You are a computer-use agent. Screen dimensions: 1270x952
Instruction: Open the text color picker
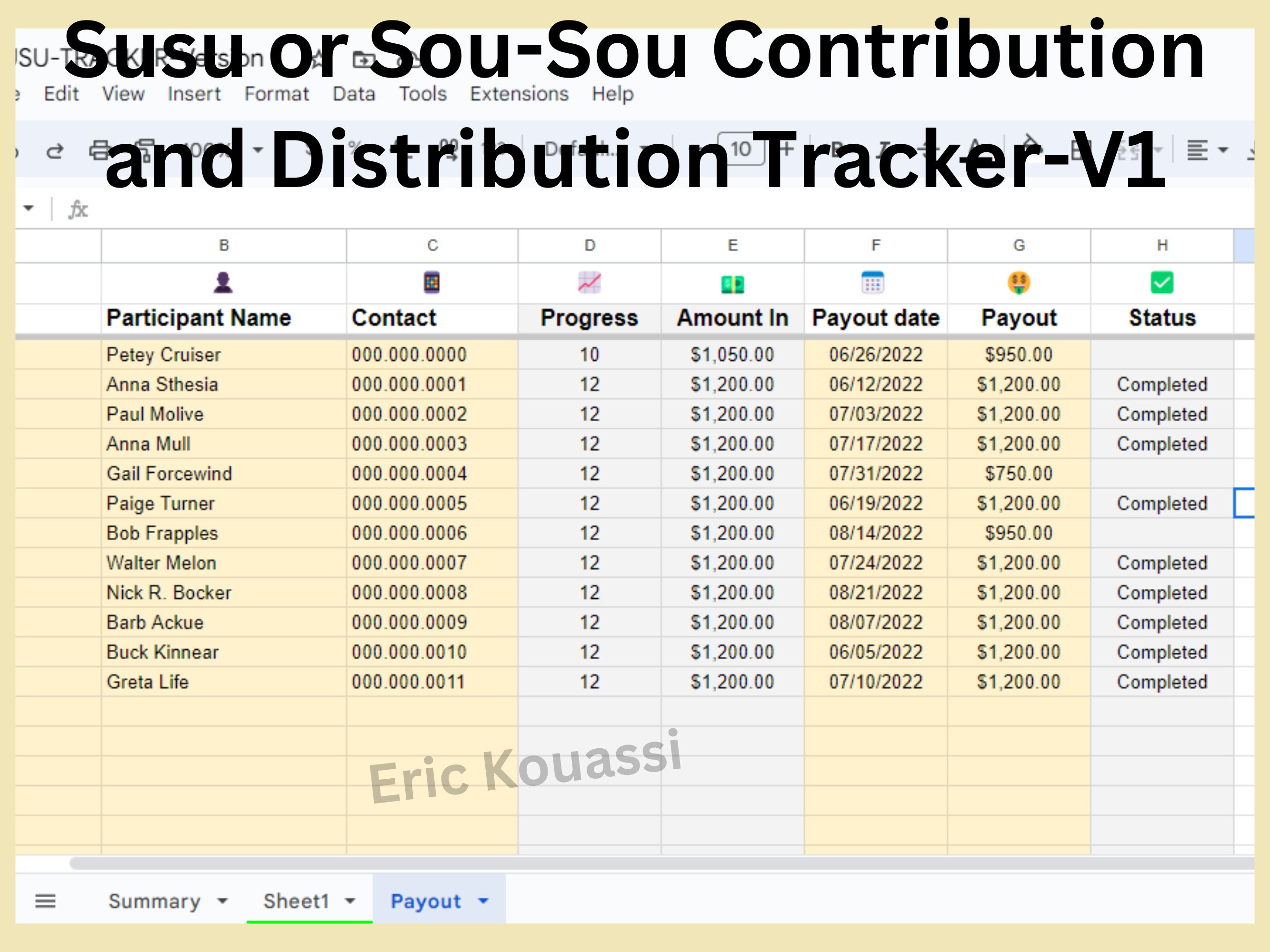(x=976, y=150)
